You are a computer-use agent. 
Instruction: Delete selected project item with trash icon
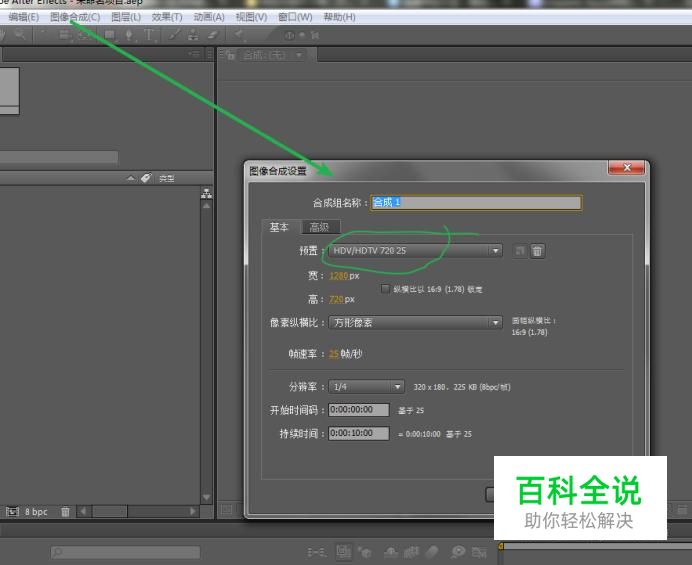pos(65,512)
